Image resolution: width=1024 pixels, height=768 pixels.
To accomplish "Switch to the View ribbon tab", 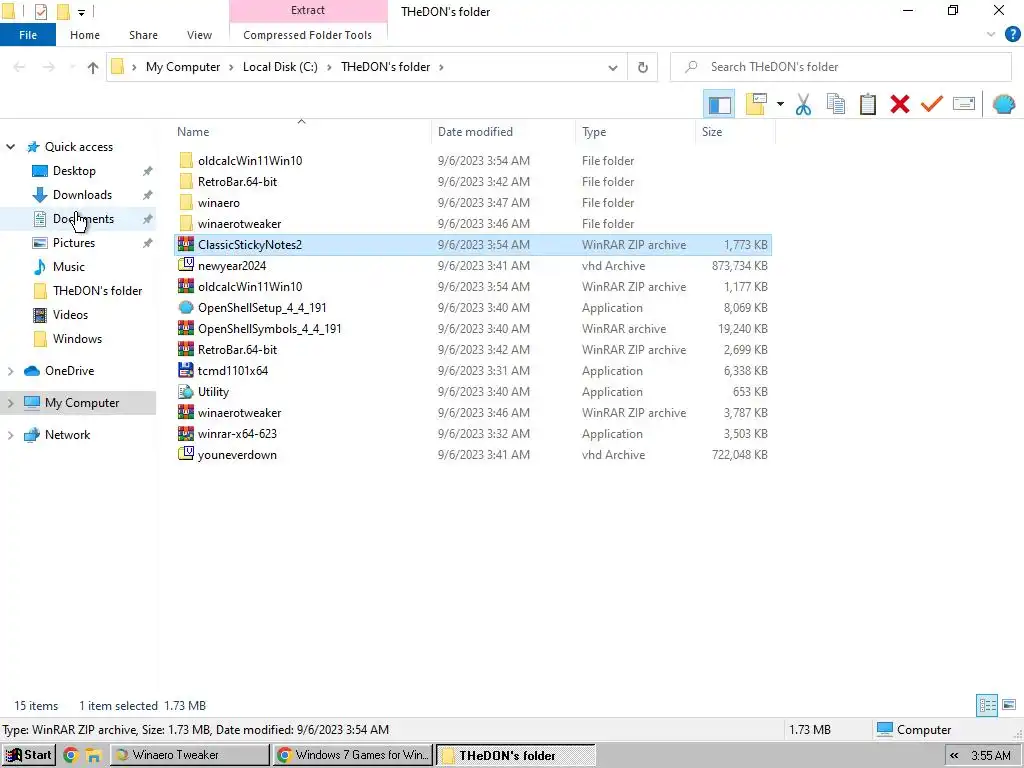I will pos(199,35).
